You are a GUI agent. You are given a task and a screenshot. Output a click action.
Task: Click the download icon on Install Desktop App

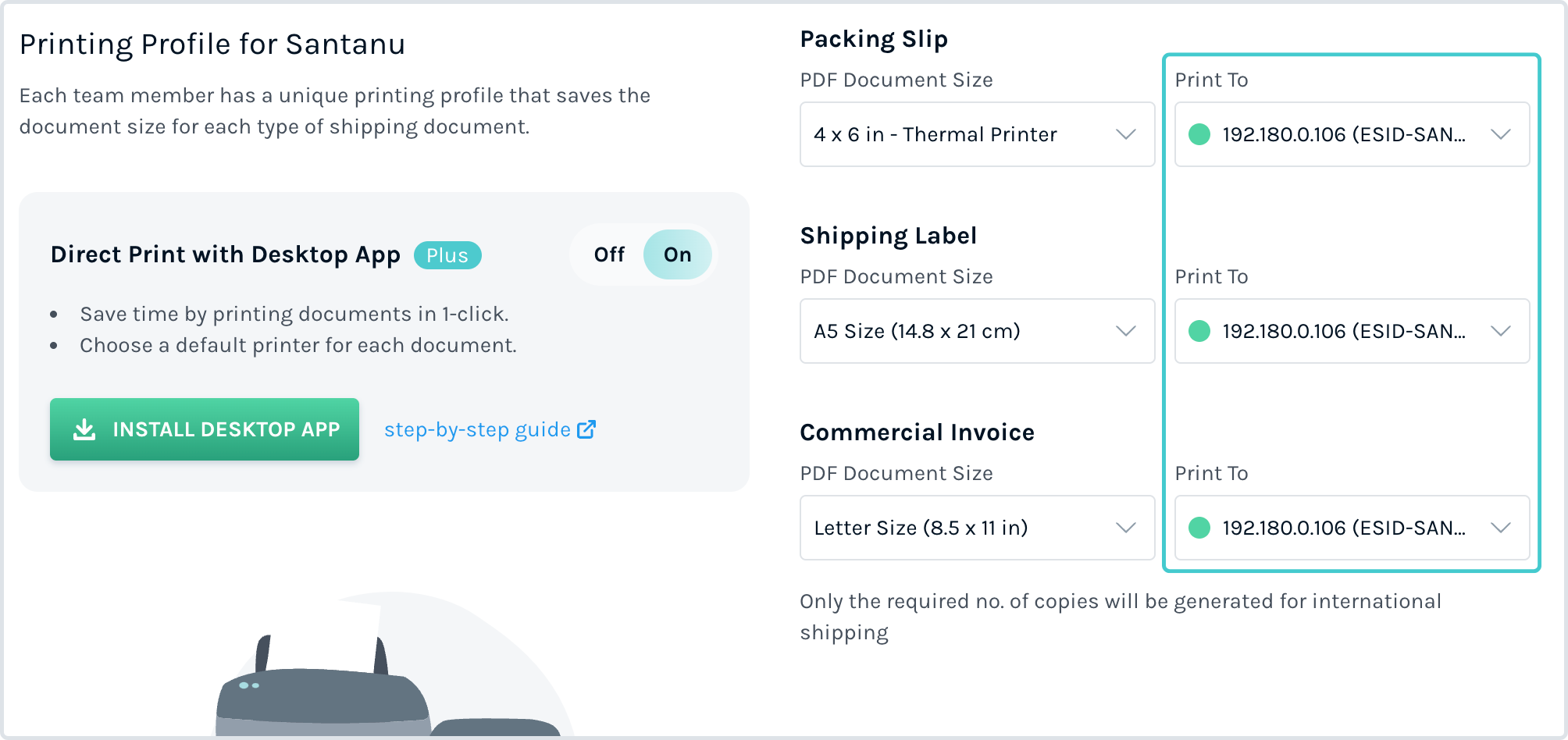pyautogui.click(x=84, y=429)
